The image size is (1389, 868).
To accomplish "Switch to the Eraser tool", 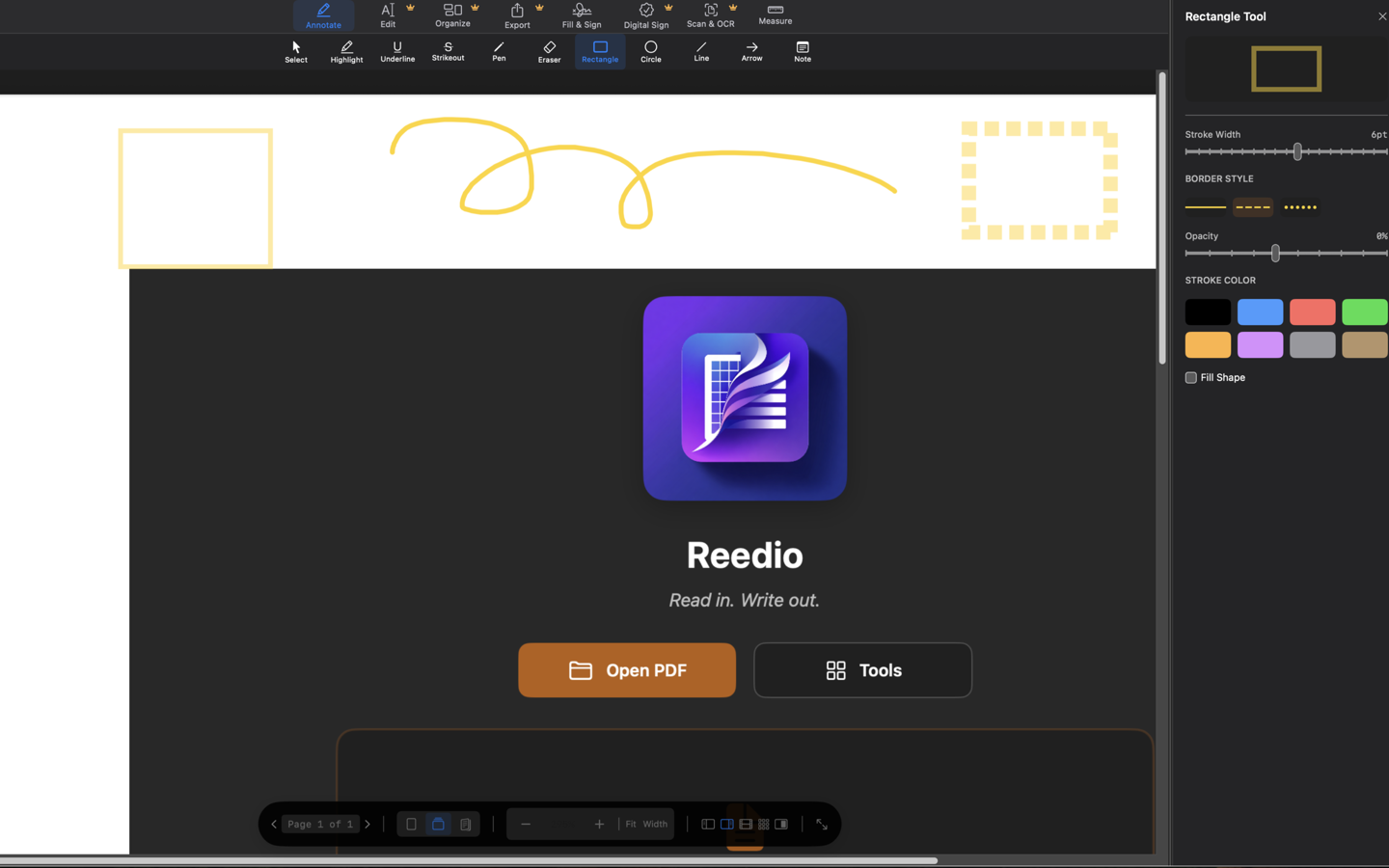I will point(548,51).
